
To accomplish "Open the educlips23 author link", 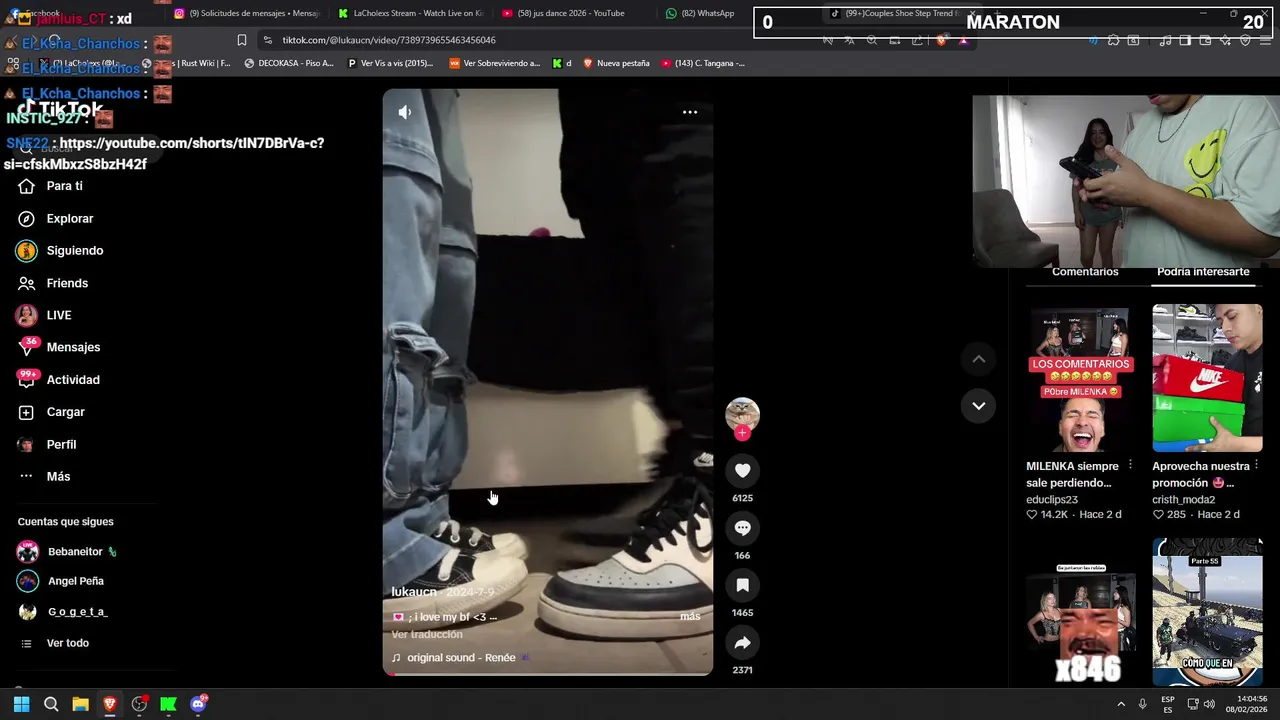I will 1052,499.
